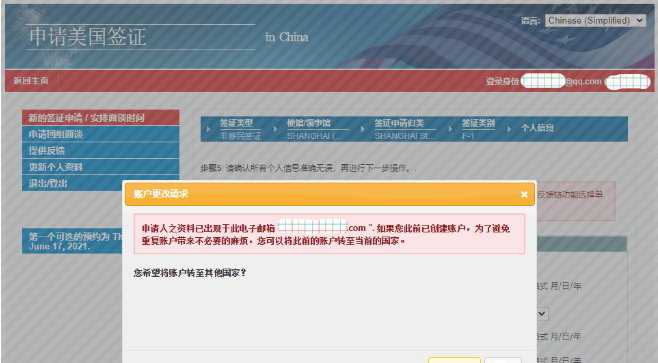Click the arrow before 签证类别 breadcrumb
Viewport: 658px width, 363px height.
[450, 129]
